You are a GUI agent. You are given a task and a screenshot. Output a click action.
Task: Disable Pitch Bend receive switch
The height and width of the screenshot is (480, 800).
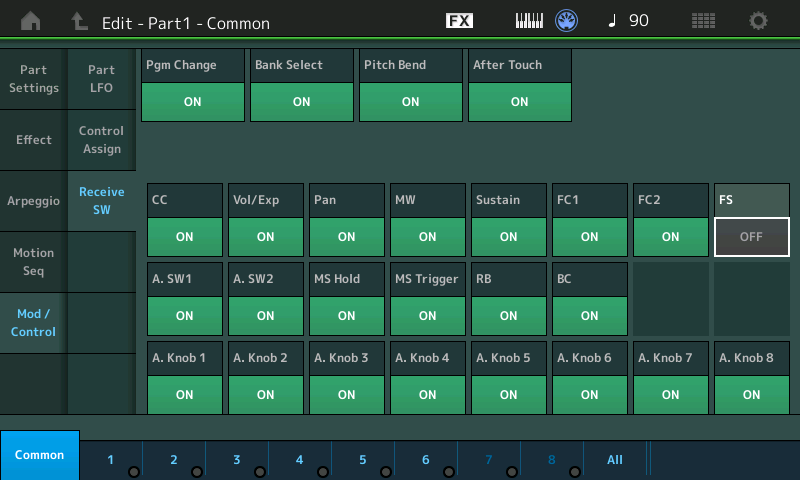coord(410,101)
